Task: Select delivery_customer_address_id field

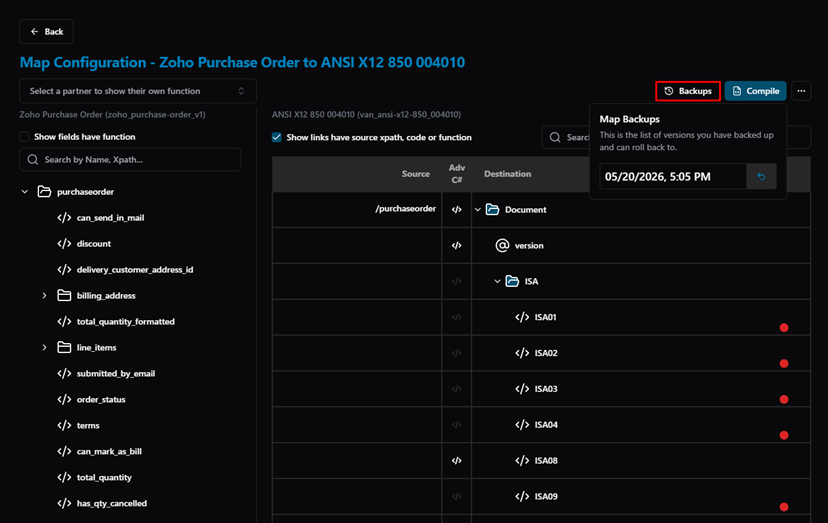Action: tap(135, 269)
